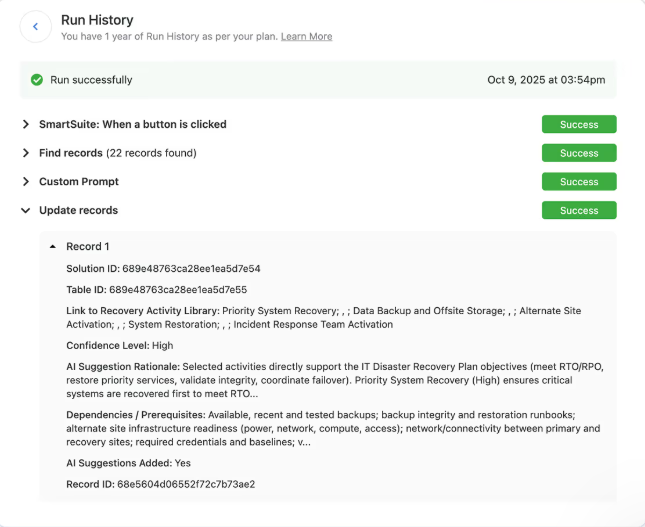Expand the SmartSuite button clicked step
Screen dimensions: 645x527
click(26, 124)
